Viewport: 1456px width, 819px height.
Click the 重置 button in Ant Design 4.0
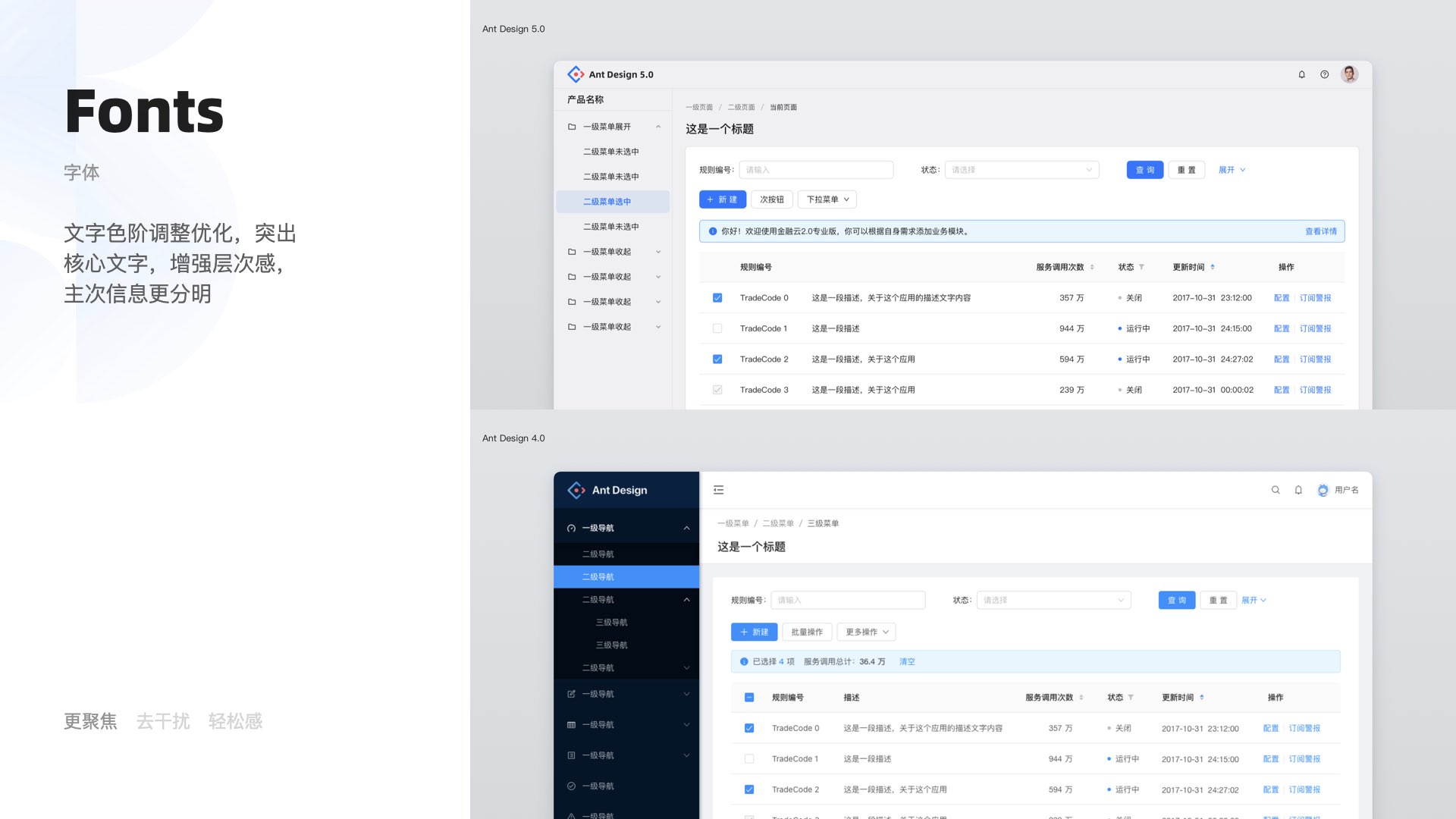(1219, 600)
